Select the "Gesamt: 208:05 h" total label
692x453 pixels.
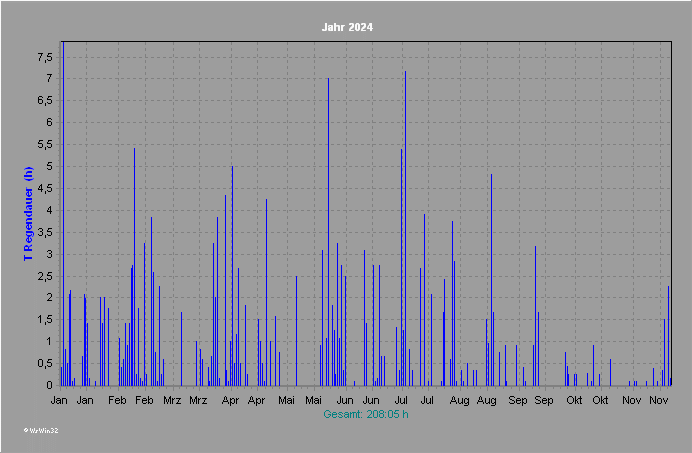tap(366, 413)
